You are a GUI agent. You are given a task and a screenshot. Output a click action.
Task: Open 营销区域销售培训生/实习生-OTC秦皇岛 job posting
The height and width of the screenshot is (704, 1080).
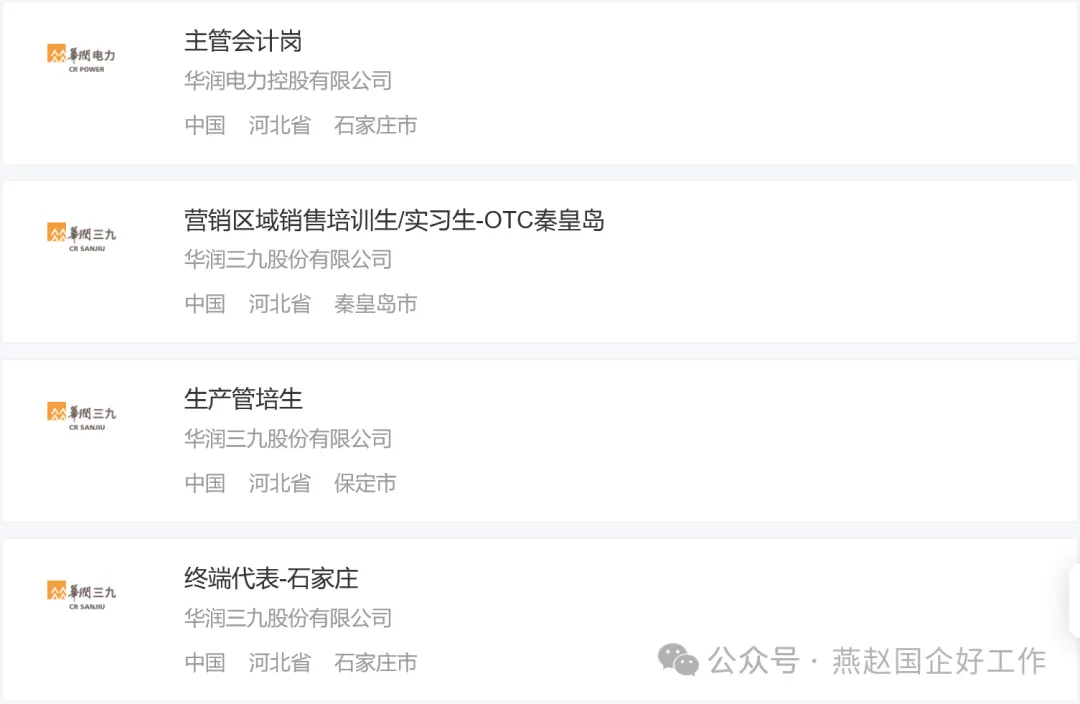coord(394,221)
